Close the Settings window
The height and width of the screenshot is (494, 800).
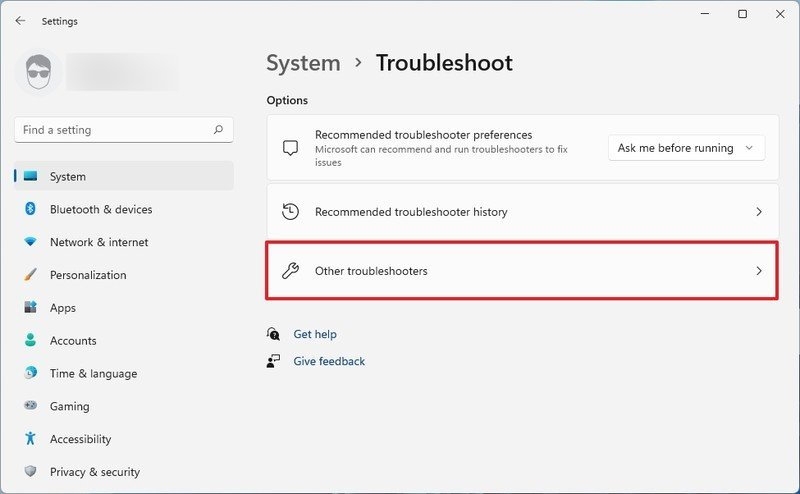[x=780, y=14]
